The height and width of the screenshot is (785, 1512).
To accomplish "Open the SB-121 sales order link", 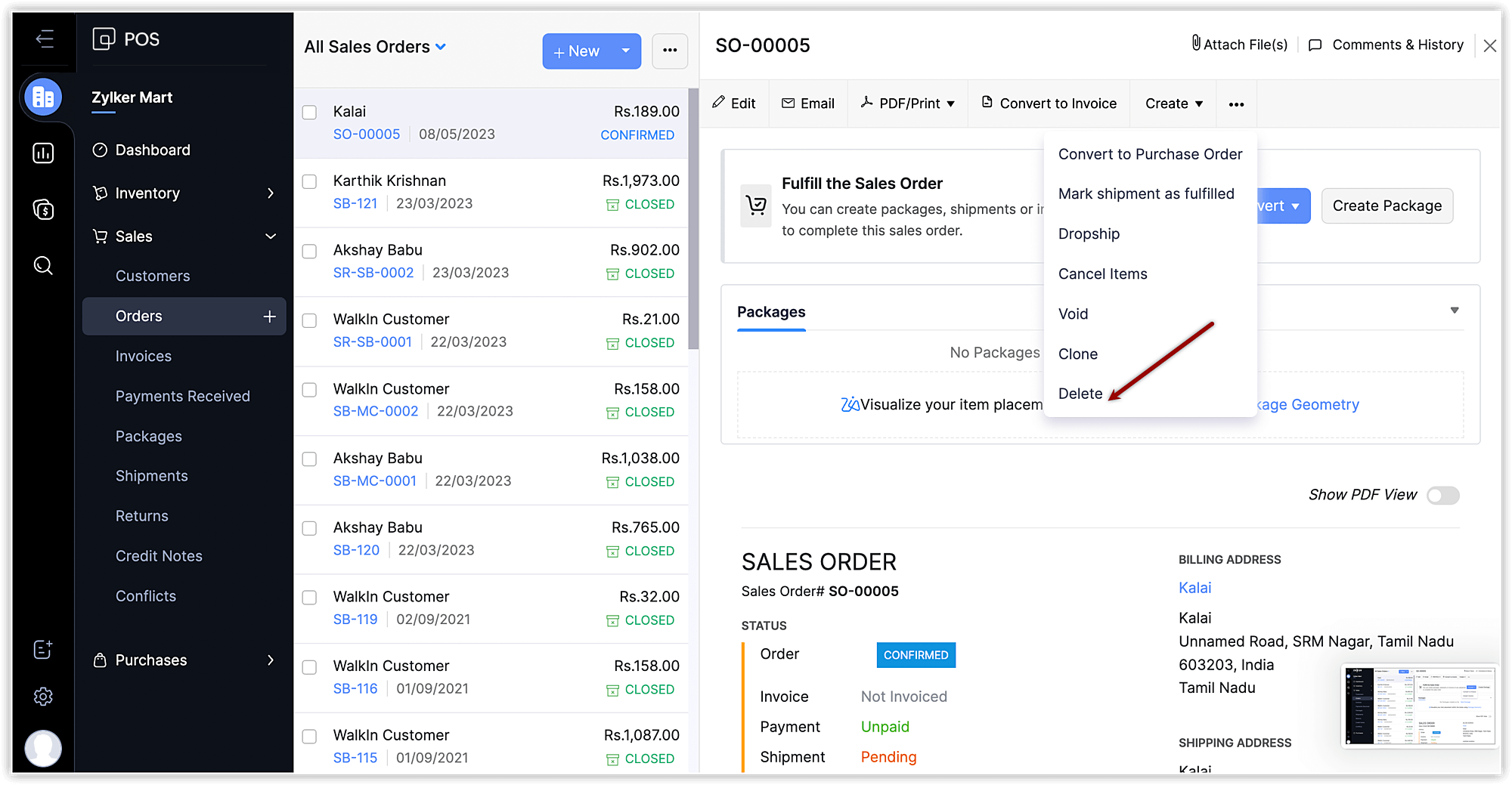I will pyautogui.click(x=355, y=203).
